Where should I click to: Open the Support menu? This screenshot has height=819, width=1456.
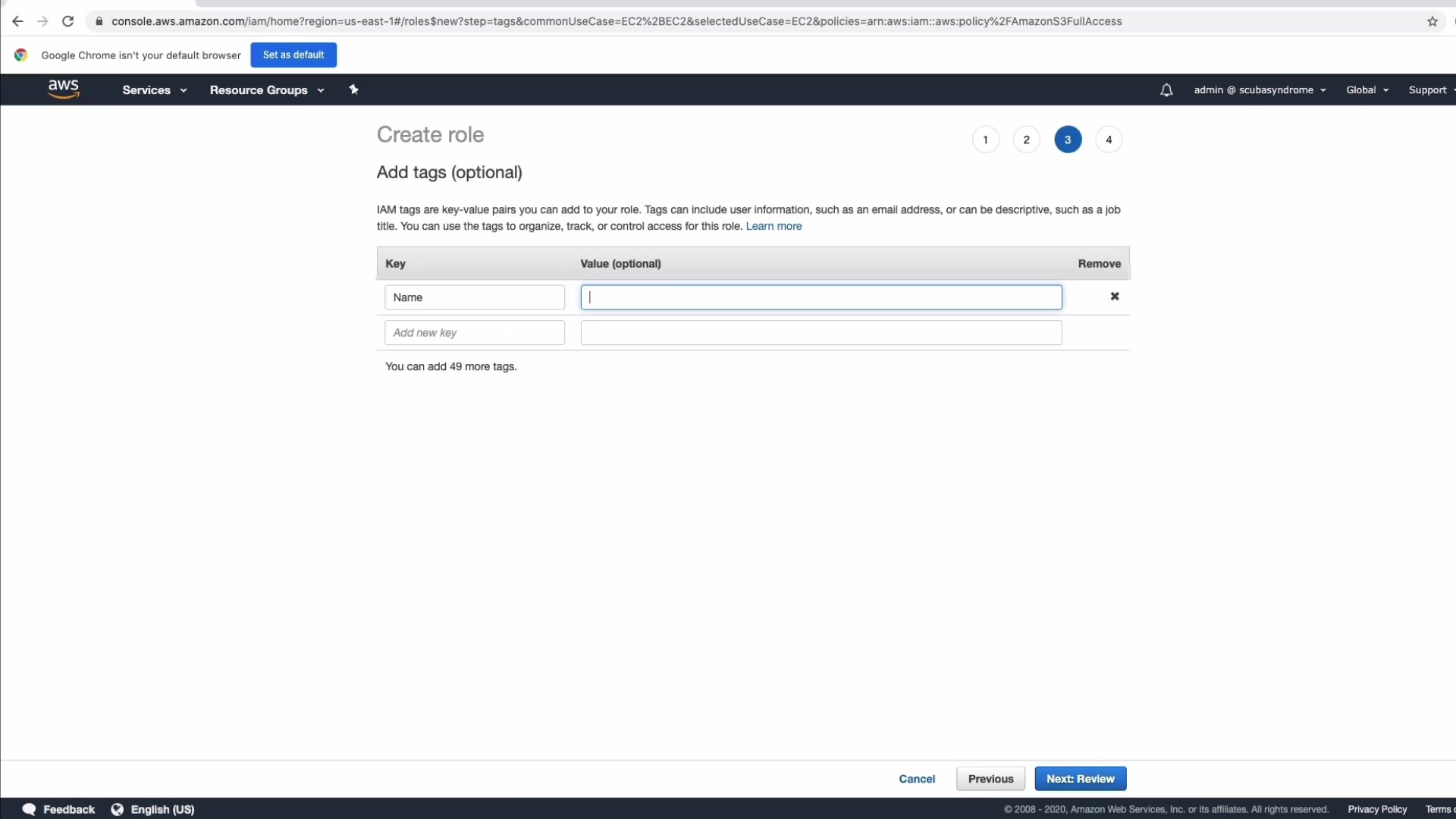tap(1430, 89)
